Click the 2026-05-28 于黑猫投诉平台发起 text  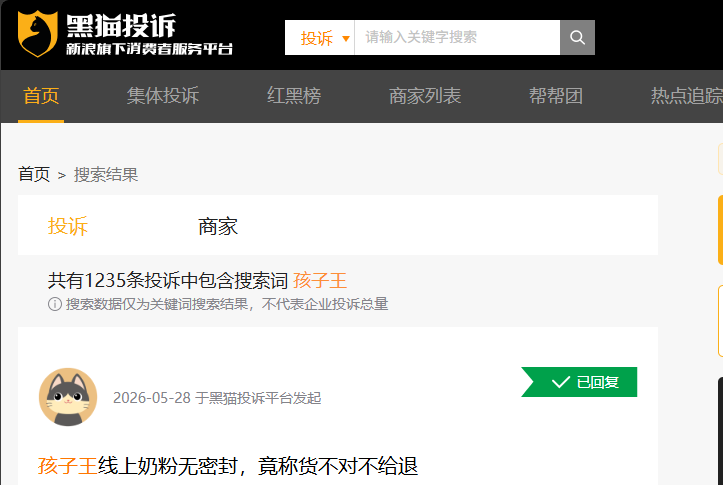(217, 398)
